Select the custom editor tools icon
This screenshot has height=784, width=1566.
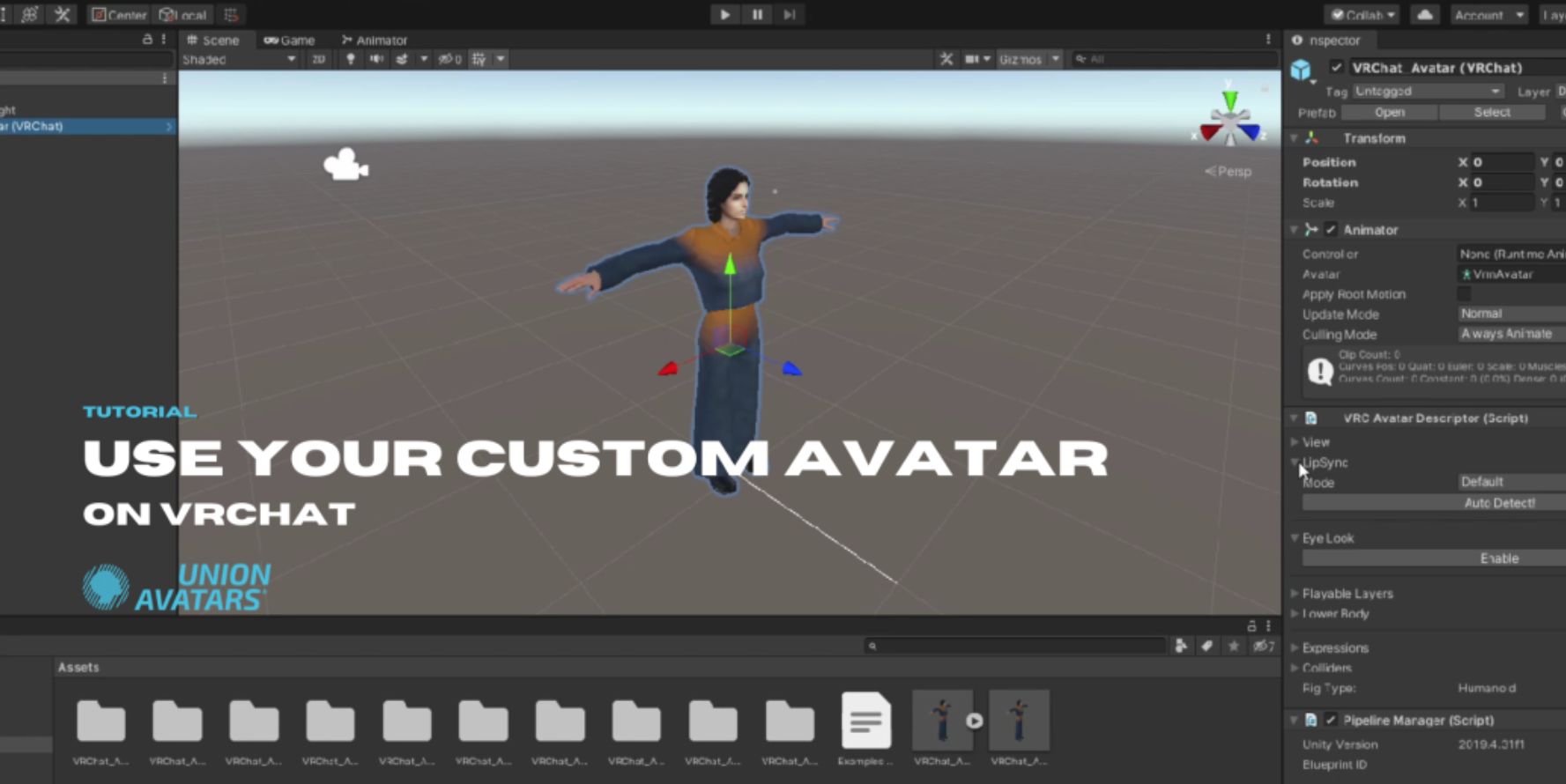click(62, 14)
